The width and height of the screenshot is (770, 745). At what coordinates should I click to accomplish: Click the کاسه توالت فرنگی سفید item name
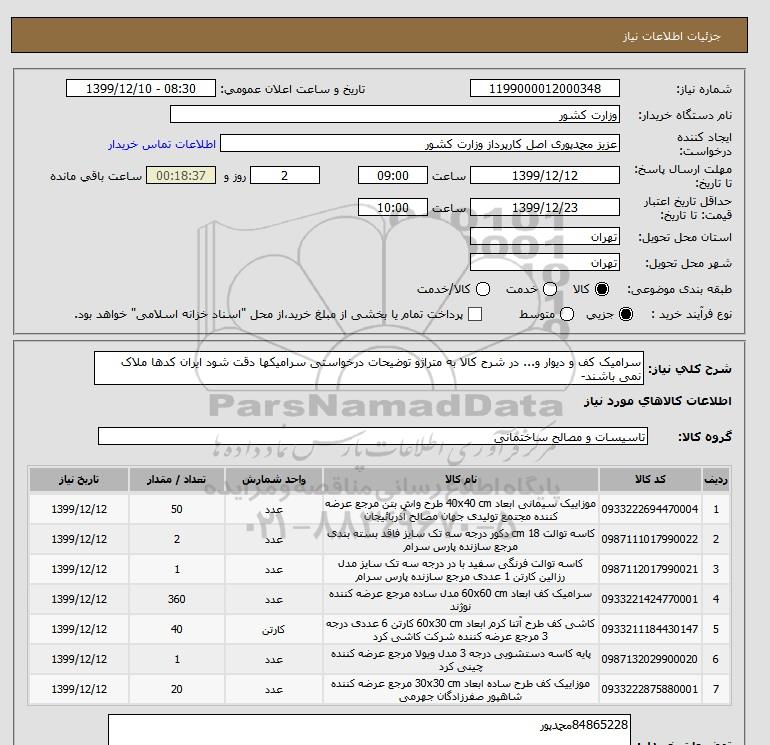tap(461, 570)
